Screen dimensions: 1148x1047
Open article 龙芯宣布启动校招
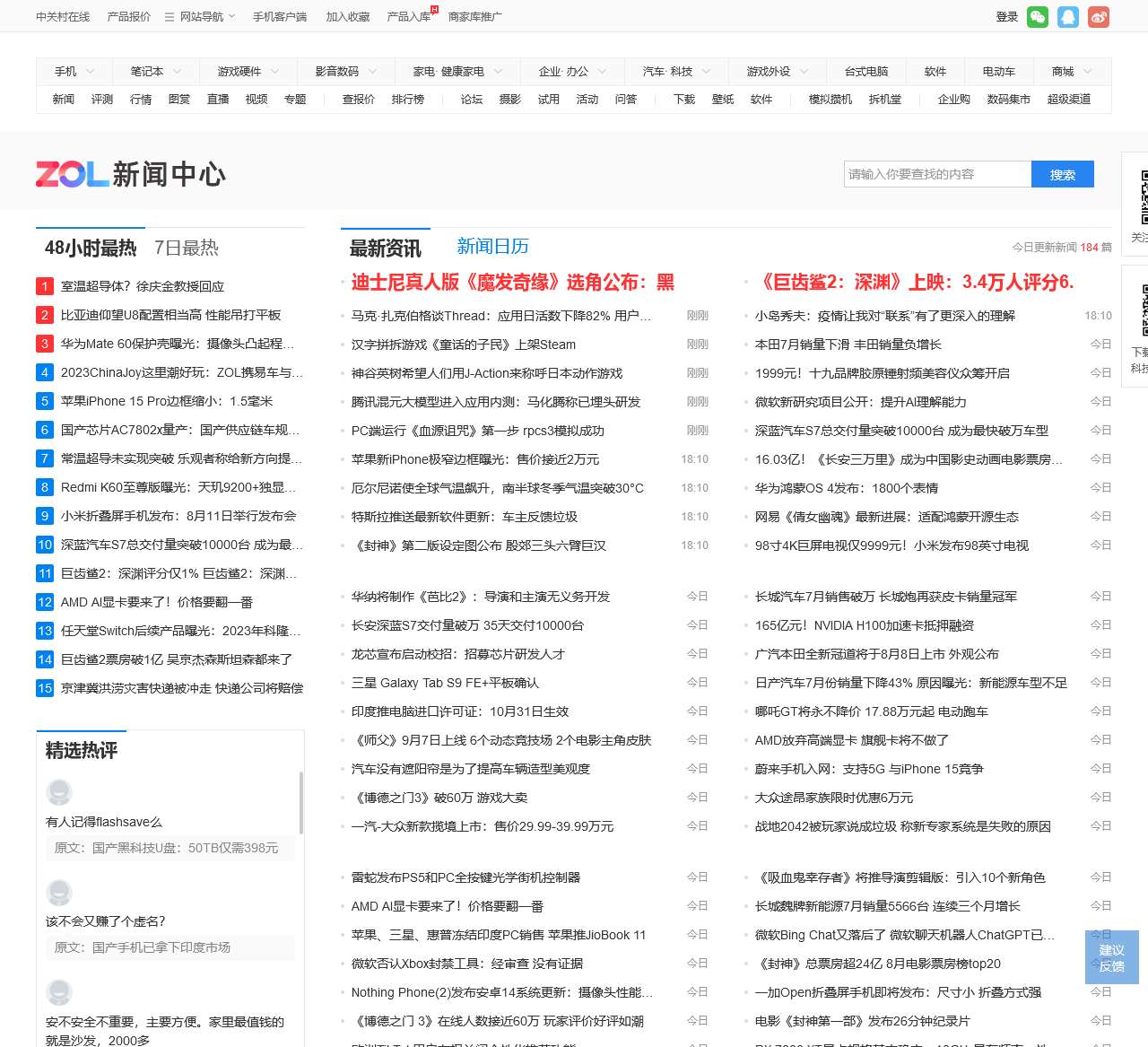pyautogui.click(x=458, y=654)
